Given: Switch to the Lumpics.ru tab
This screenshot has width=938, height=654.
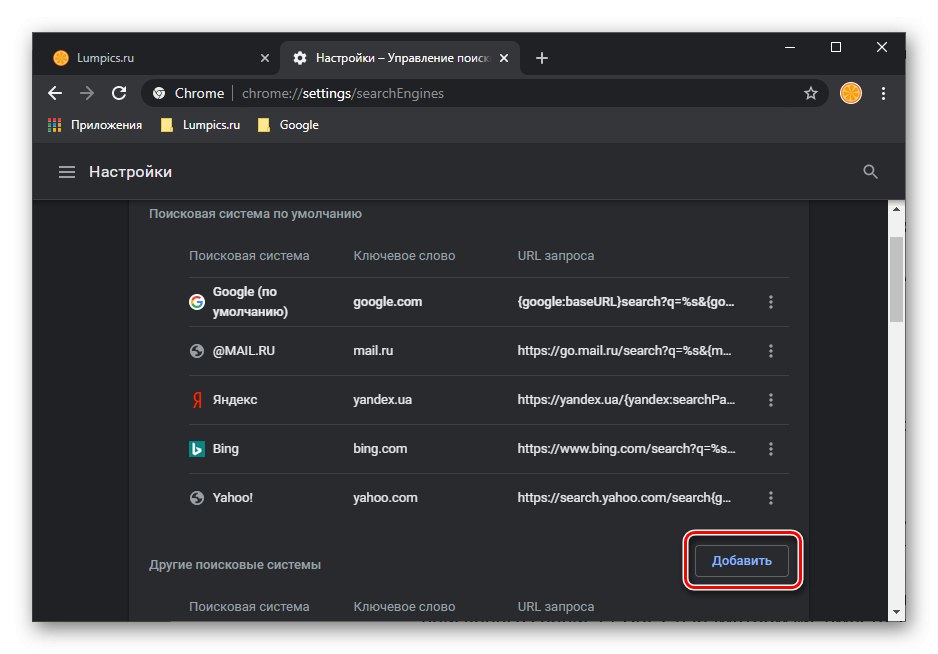Looking at the screenshot, I should click(150, 58).
